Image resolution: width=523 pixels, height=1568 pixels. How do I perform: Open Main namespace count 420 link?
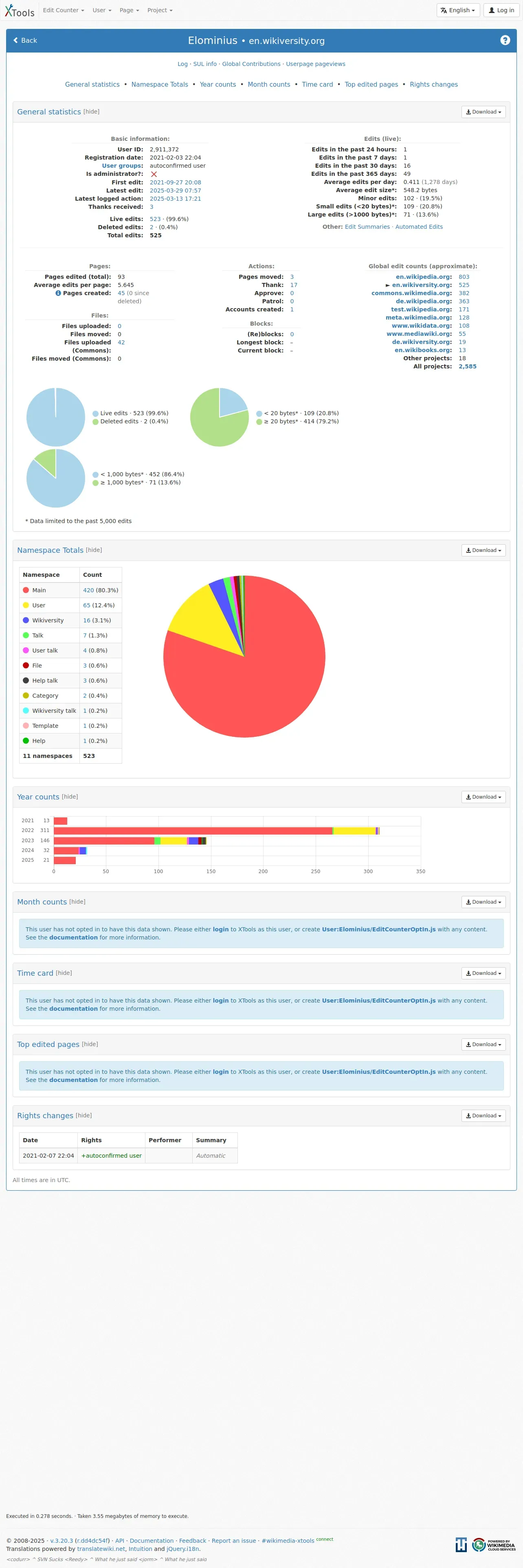pos(88,590)
